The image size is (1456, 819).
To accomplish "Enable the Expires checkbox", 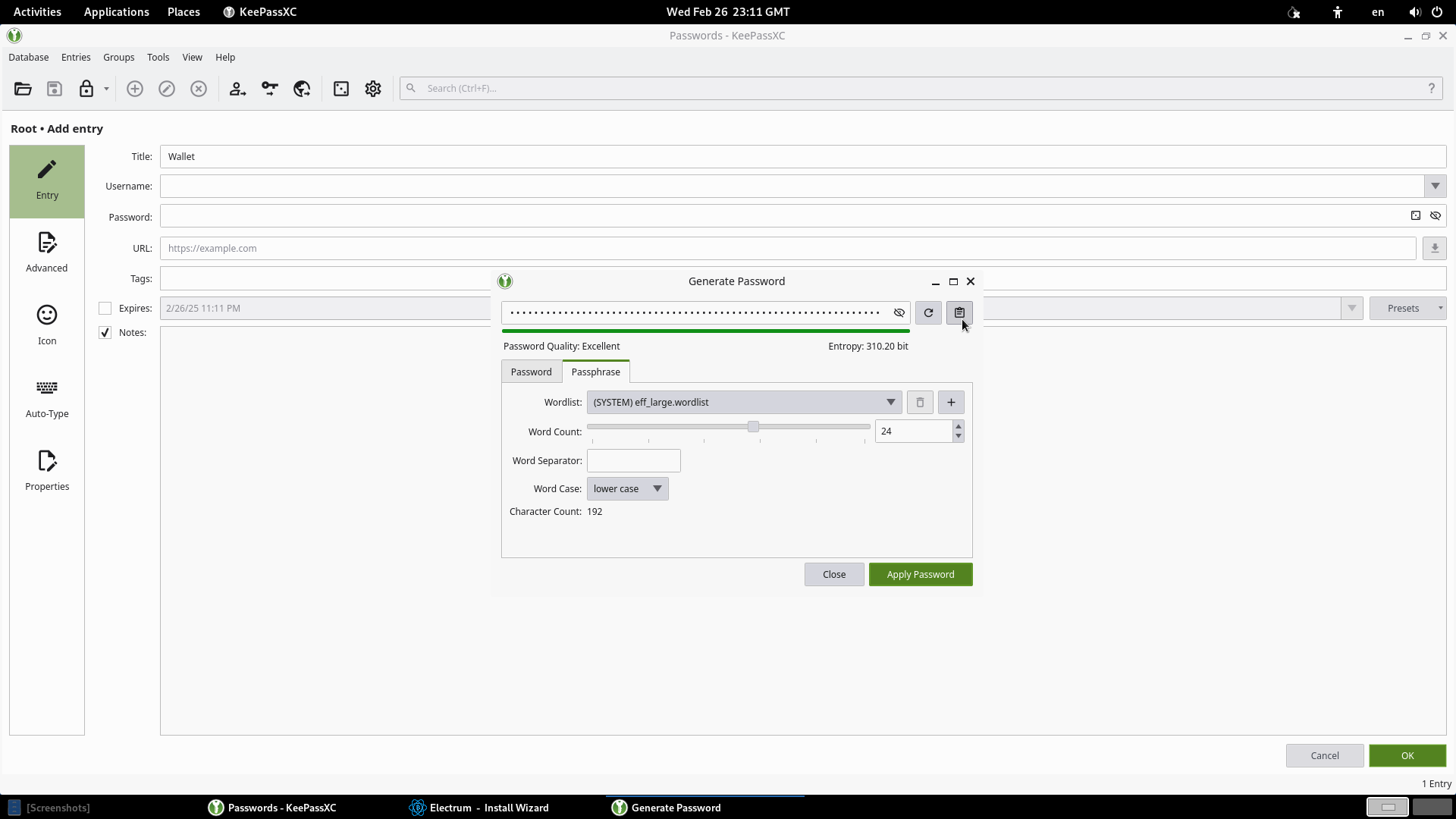I will (105, 308).
